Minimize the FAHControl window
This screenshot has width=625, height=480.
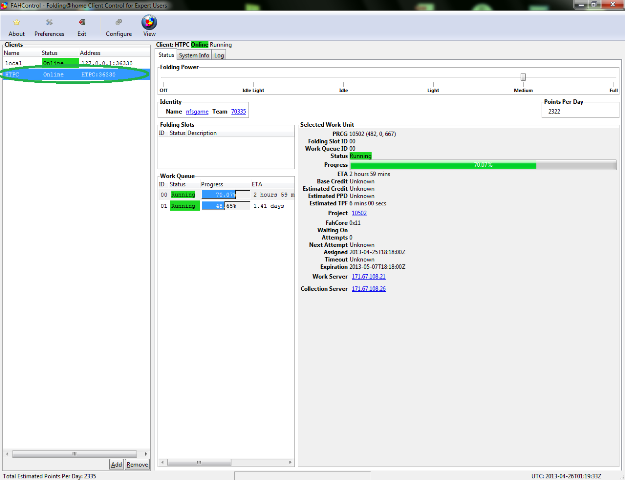(x=581, y=5)
